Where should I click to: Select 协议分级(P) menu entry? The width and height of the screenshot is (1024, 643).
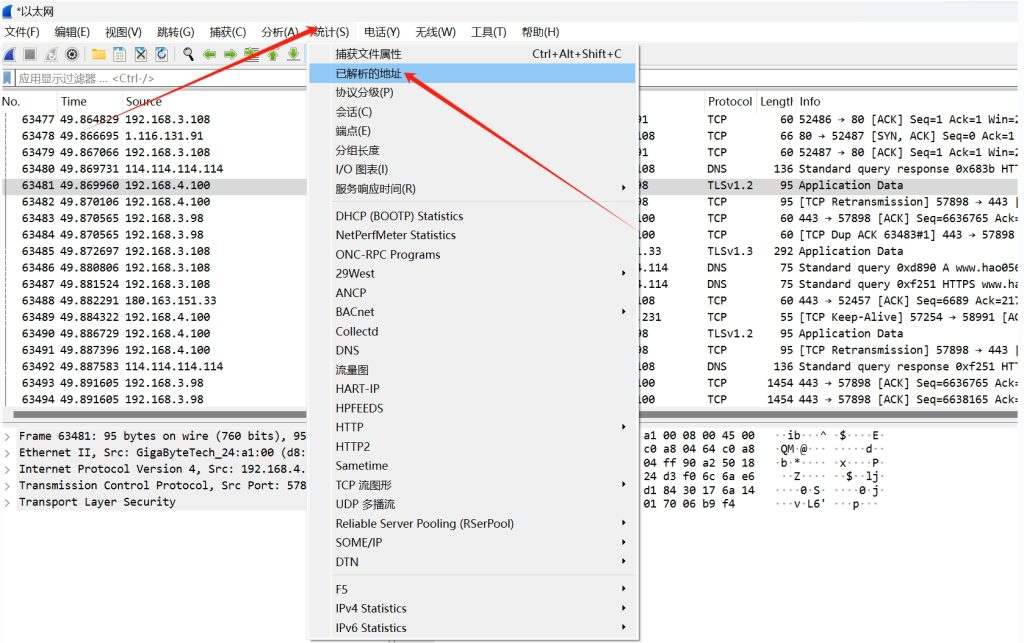[472, 93]
